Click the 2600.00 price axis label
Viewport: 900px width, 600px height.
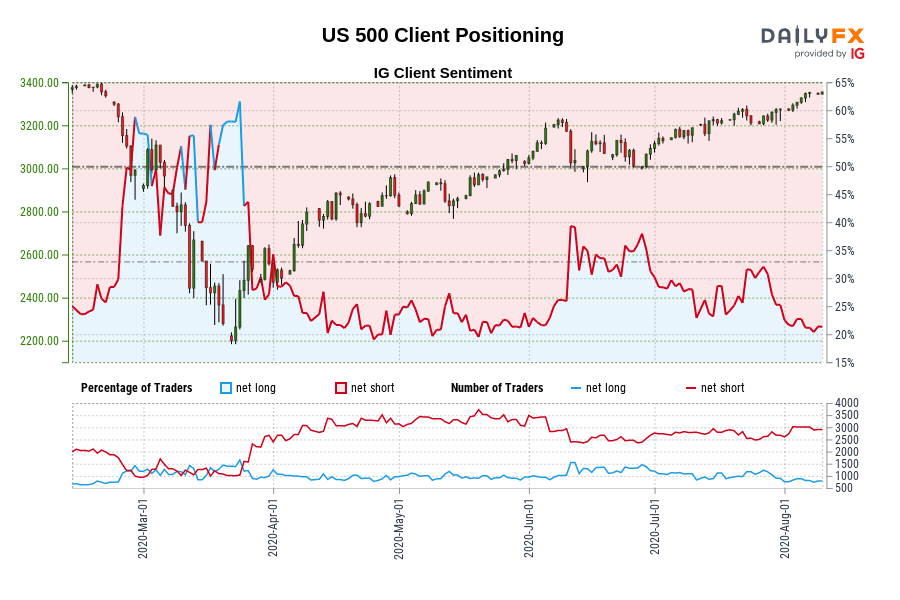[x=39, y=255]
